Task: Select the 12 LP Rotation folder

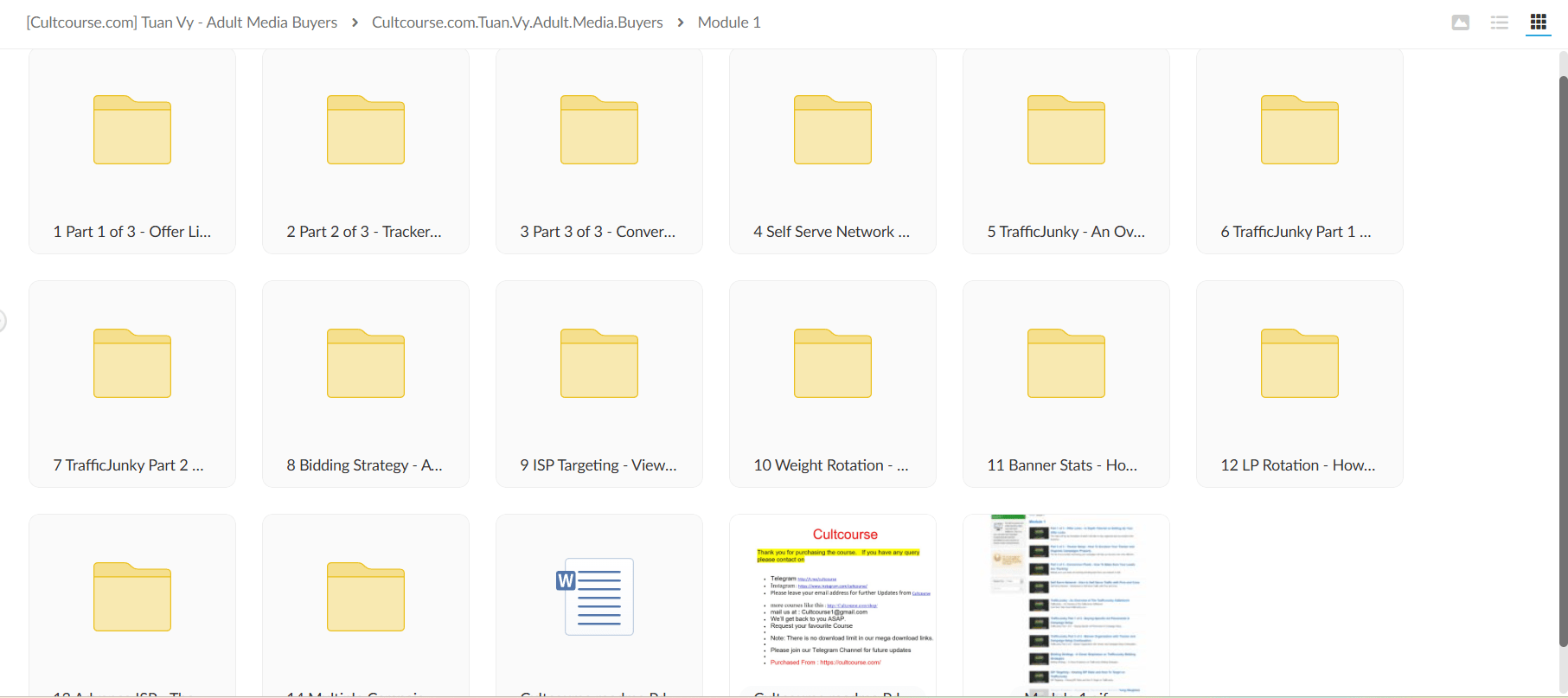Action: [x=1300, y=384]
